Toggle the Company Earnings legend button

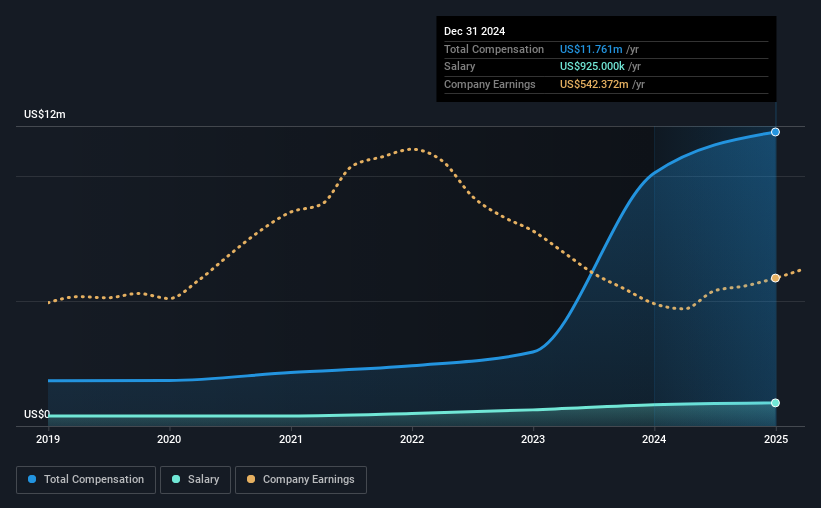tap(301, 480)
